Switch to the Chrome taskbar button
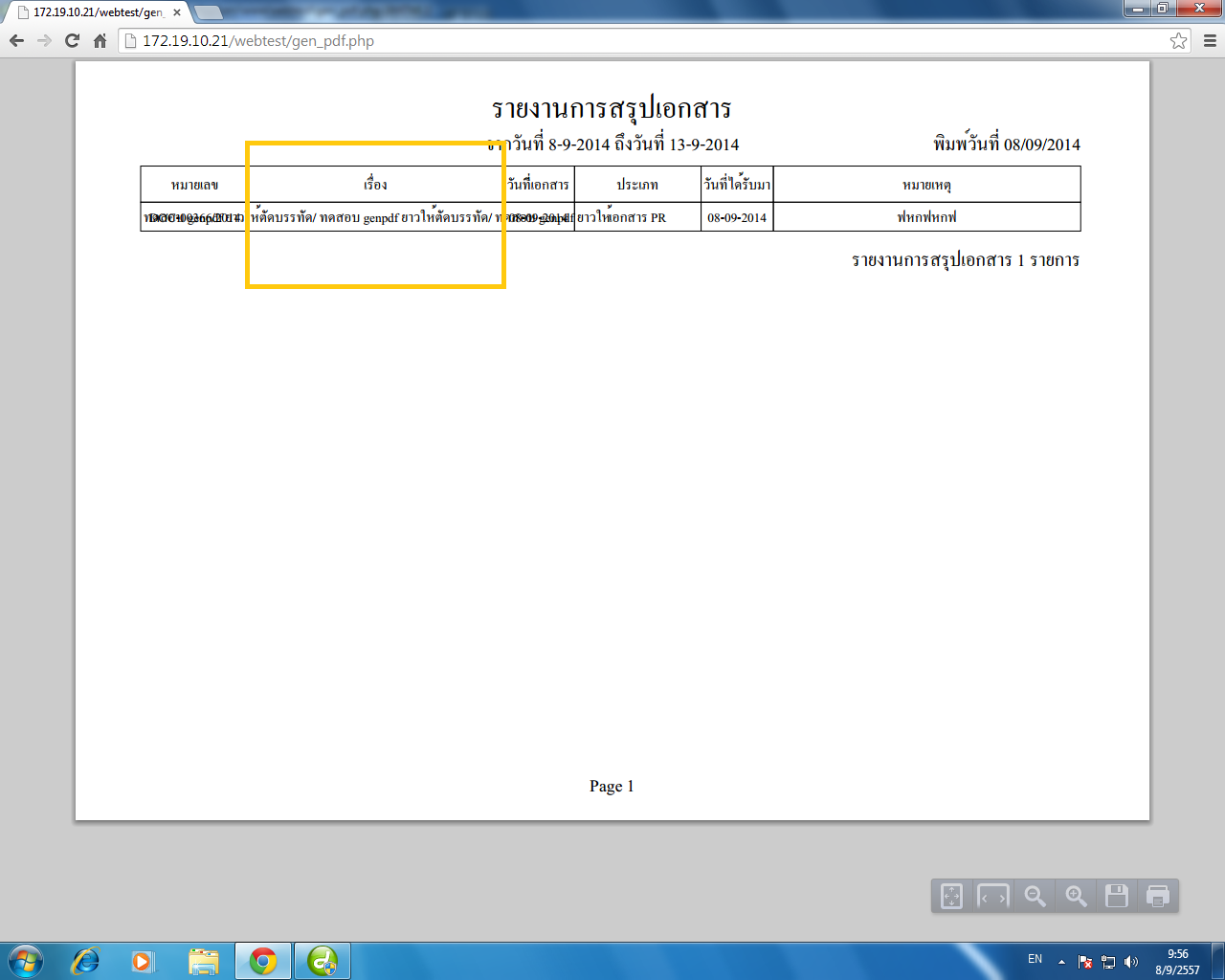Image resolution: width=1225 pixels, height=980 pixels. tap(263, 961)
